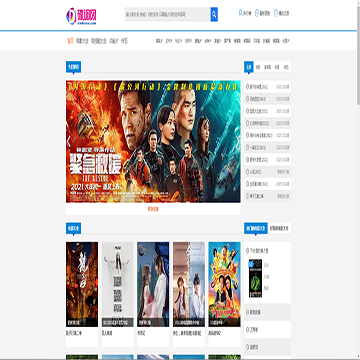Open the fireworks street movie poster

point(82,284)
